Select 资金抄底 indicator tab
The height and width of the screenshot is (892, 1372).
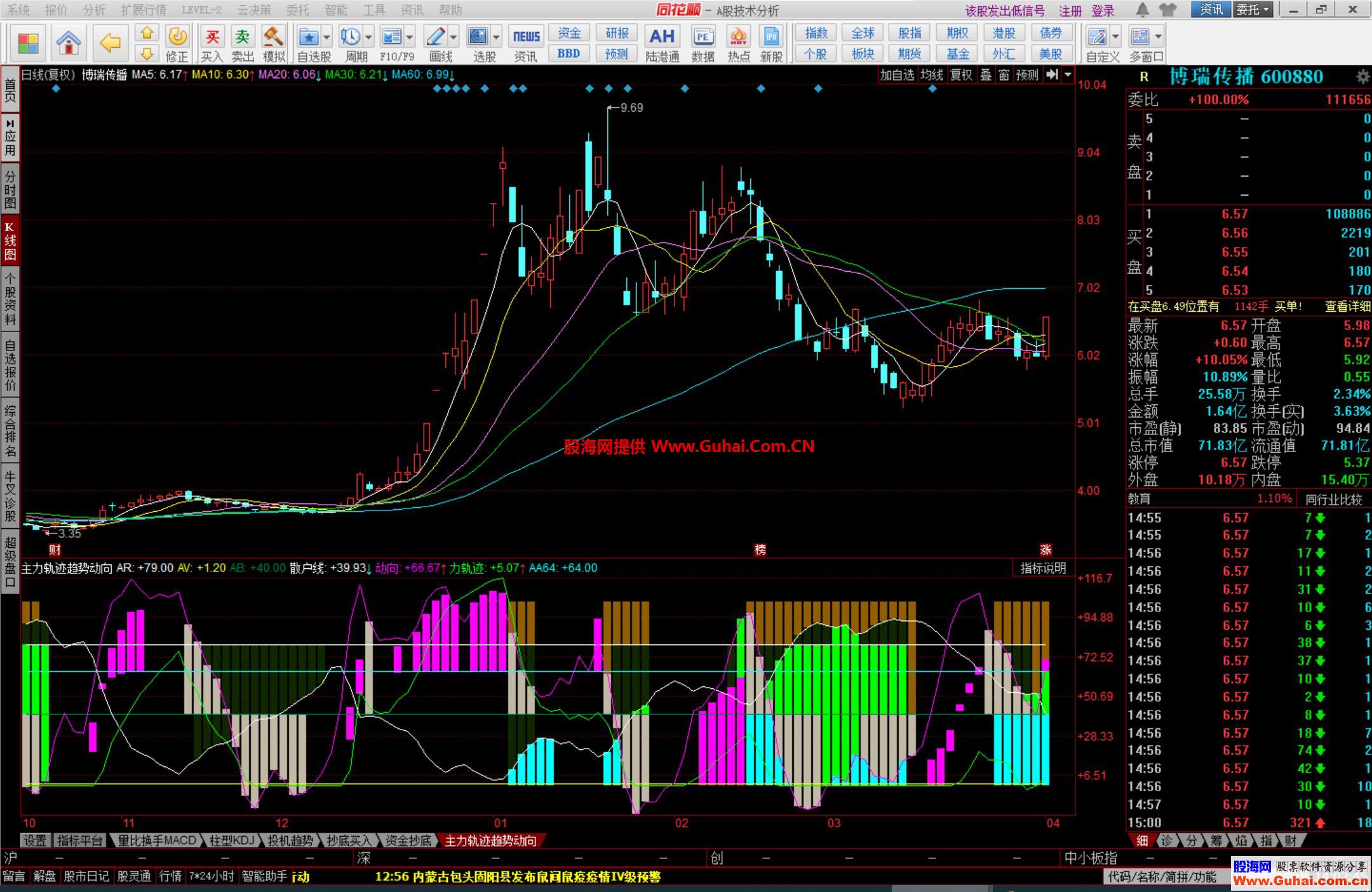click(x=408, y=841)
